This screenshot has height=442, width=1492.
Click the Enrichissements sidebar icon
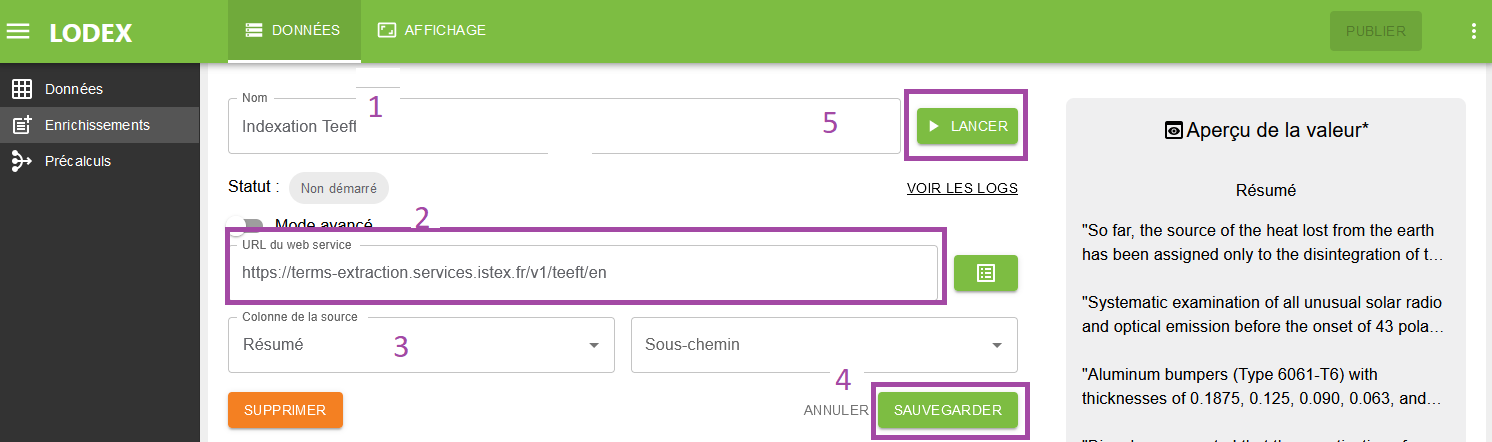tap(21, 125)
